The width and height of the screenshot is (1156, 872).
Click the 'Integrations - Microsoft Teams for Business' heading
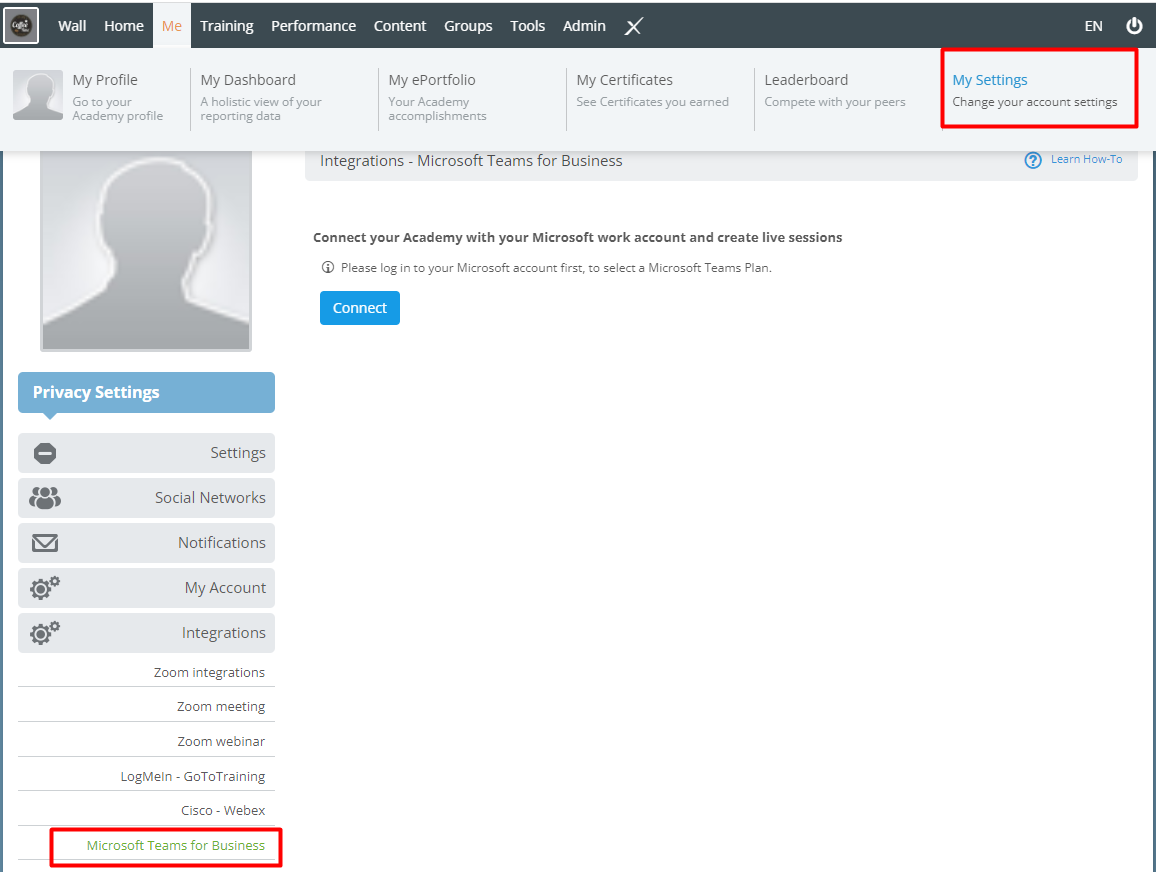tap(471, 161)
